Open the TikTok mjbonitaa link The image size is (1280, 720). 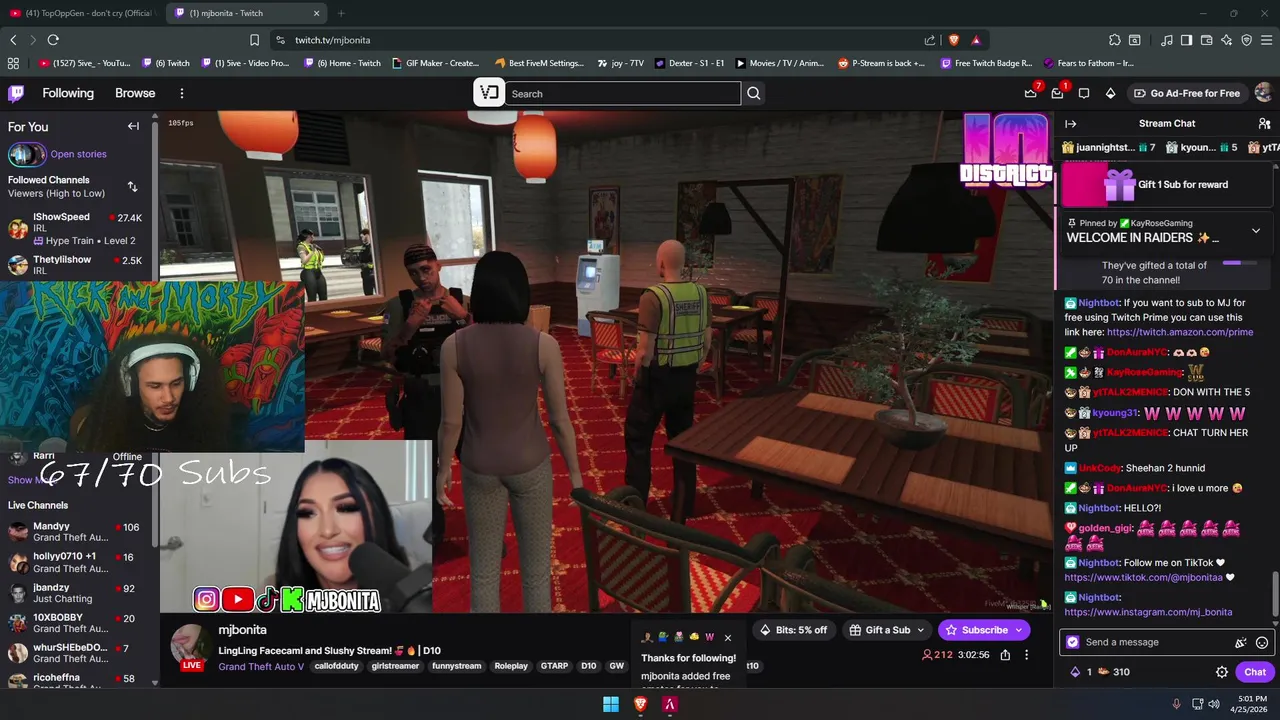click(1144, 578)
